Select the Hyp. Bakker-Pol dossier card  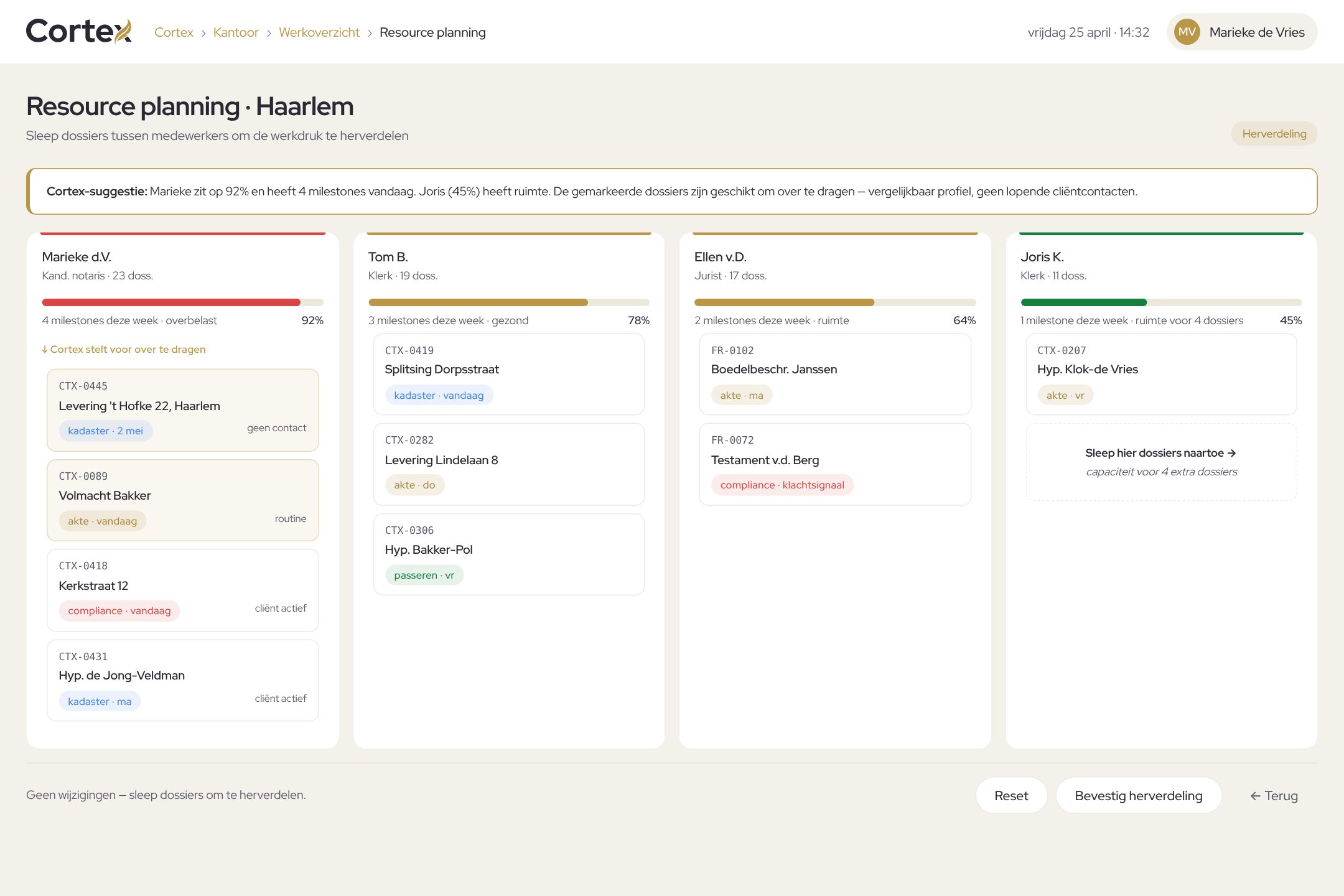pyautogui.click(x=509, y=554)
